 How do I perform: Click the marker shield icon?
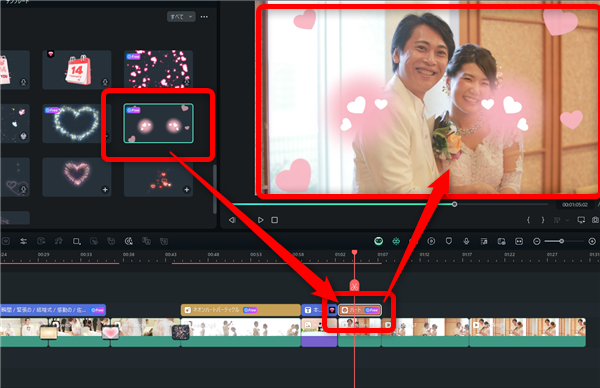click(x=448, y=241)
